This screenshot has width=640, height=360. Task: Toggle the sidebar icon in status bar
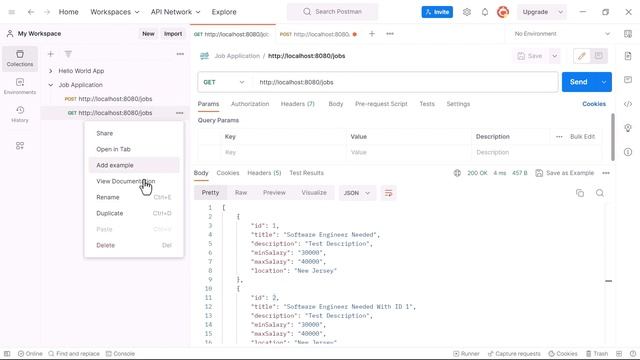coord(7,354)
